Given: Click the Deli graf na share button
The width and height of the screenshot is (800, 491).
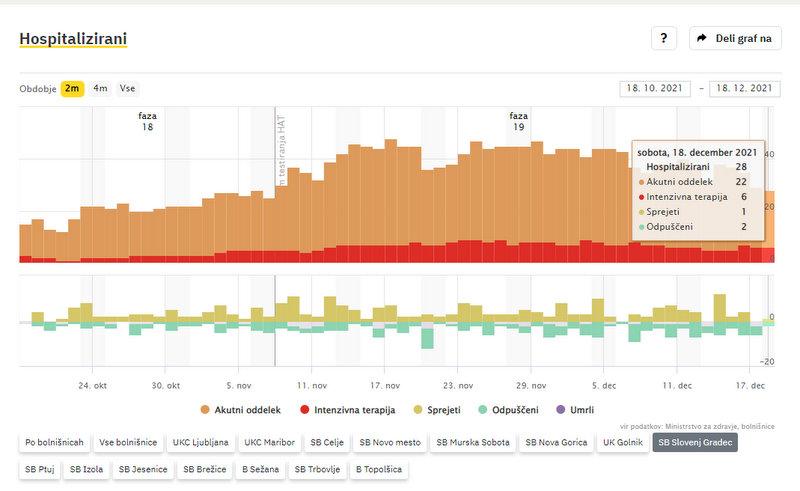Looking at the screenshot, I should (735, 38).
